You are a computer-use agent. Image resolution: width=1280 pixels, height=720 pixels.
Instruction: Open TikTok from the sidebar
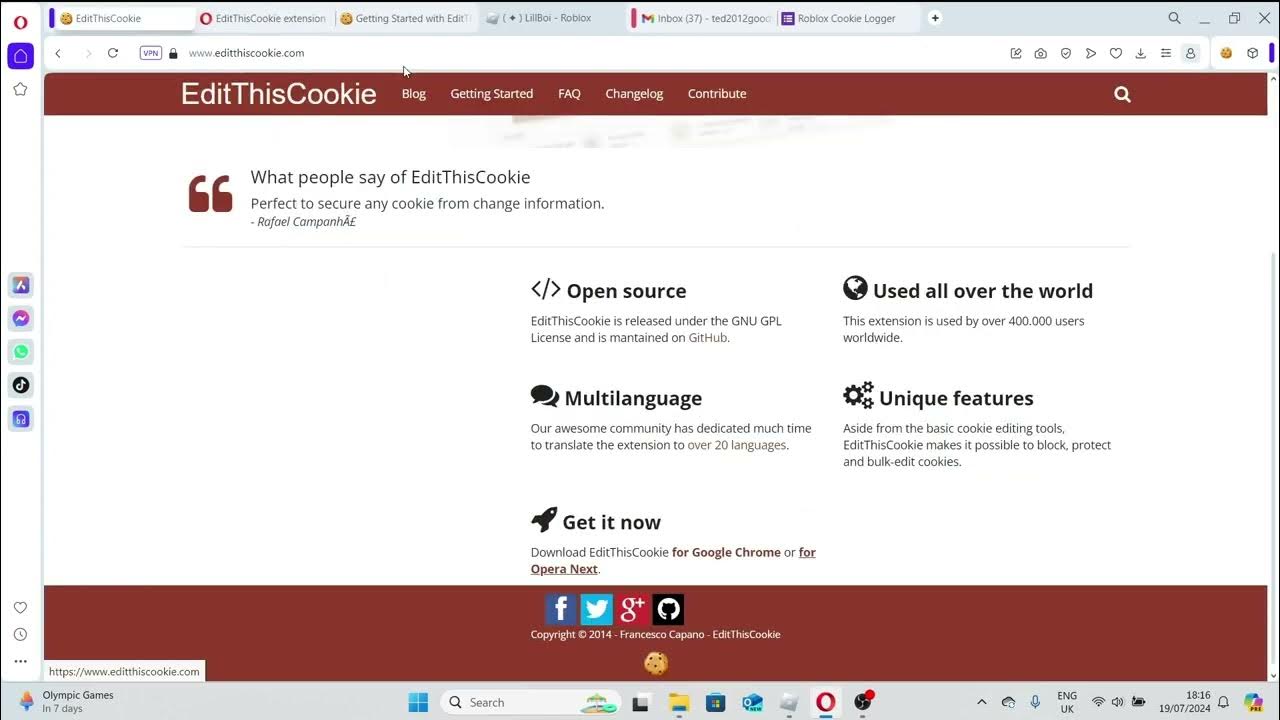pos(21,385)
